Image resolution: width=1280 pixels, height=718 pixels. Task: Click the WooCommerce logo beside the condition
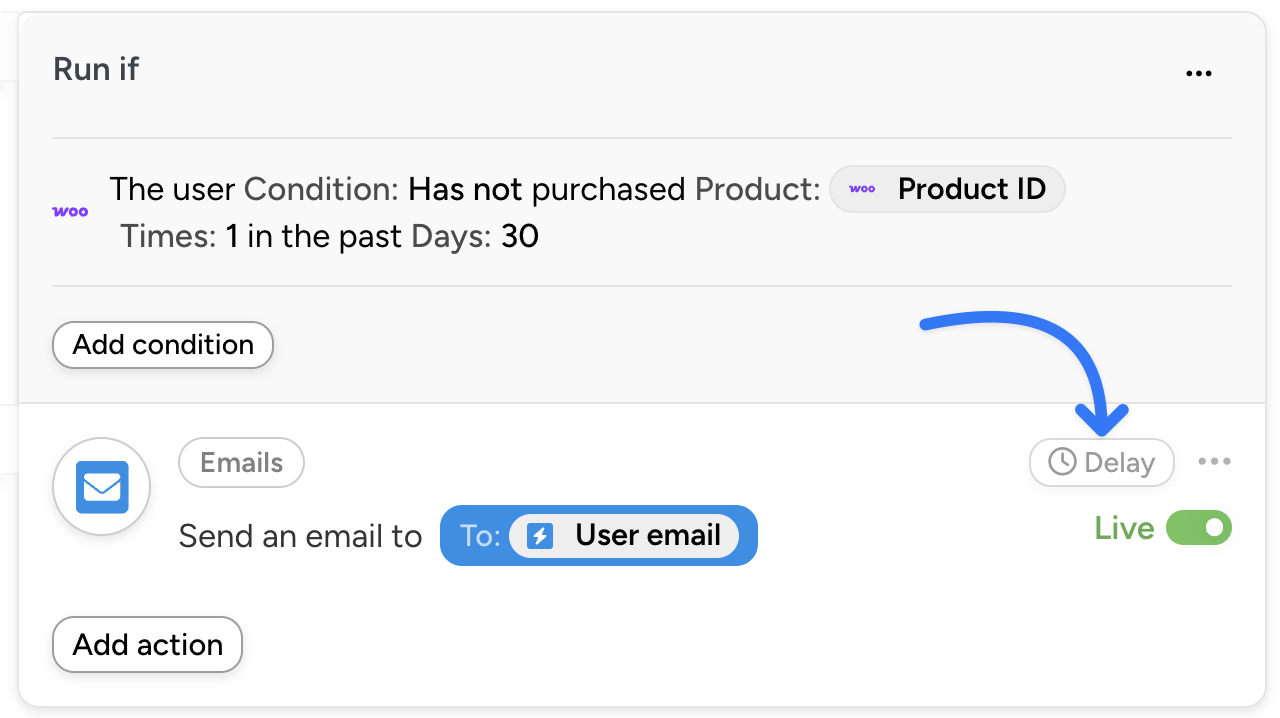pyautogui.click(x=70, y=212)
